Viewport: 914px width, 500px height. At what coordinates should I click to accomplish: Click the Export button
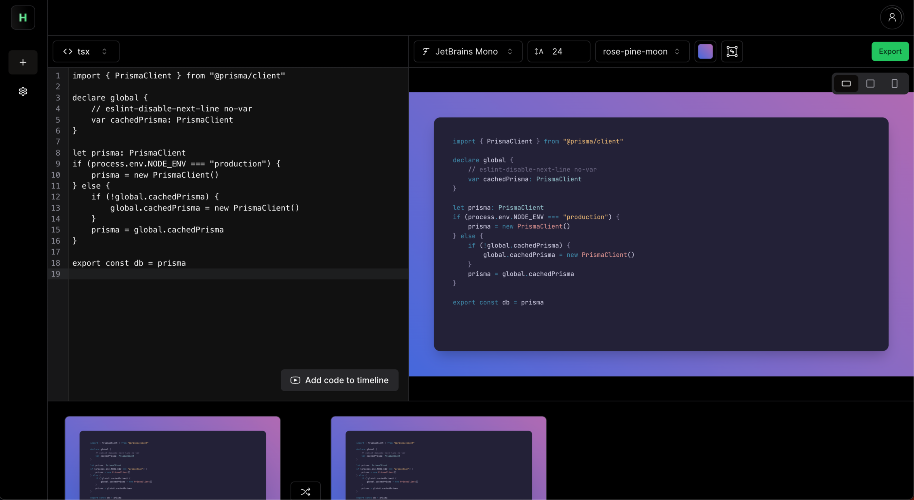(889, 51)
